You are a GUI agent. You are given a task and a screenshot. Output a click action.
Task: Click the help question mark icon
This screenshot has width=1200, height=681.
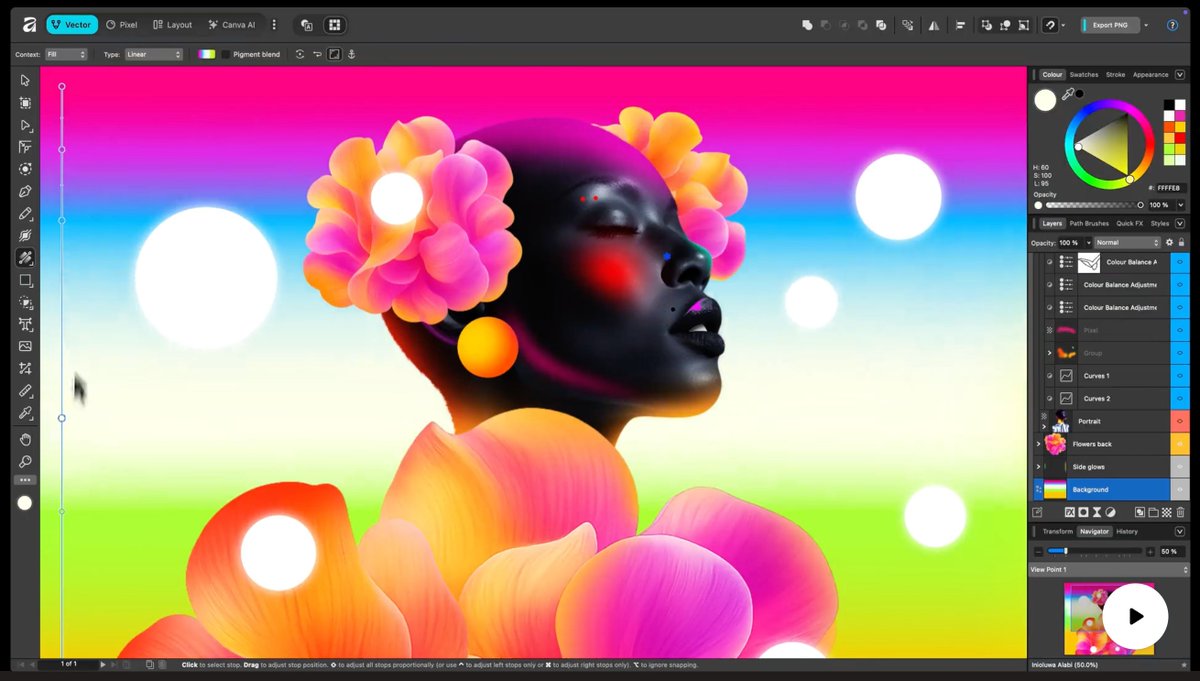click(x=1172, y=25)
